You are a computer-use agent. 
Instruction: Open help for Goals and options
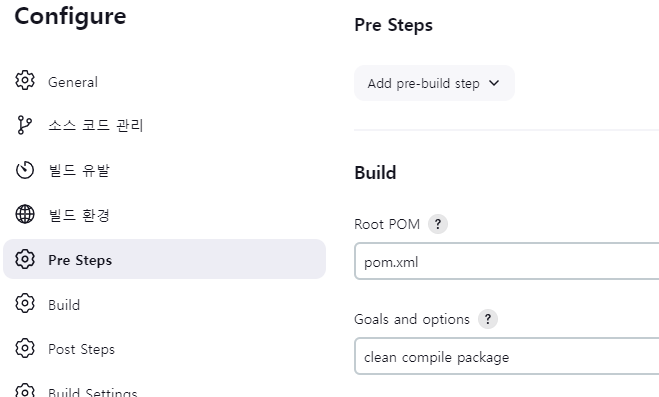coord(488,319)
